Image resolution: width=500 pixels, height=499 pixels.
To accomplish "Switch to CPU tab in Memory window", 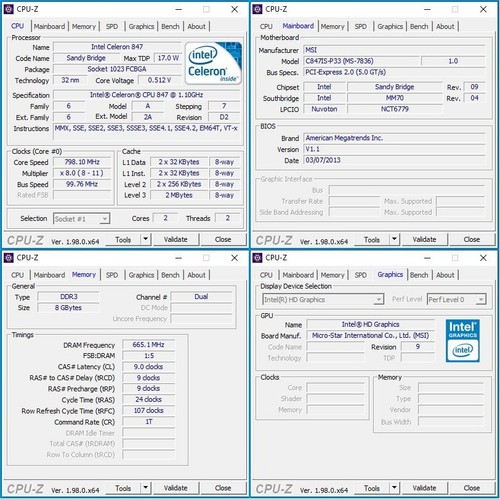I will (17, 275).
